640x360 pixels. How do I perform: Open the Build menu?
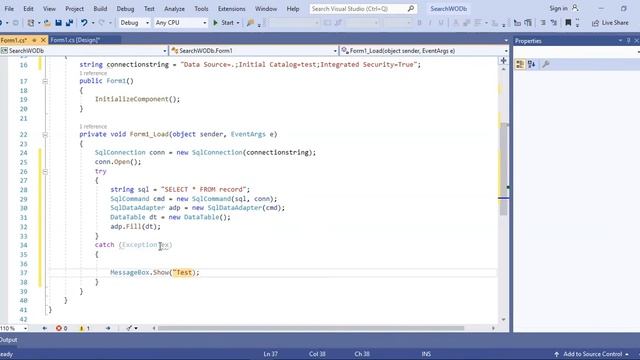(x=100, y=9)
